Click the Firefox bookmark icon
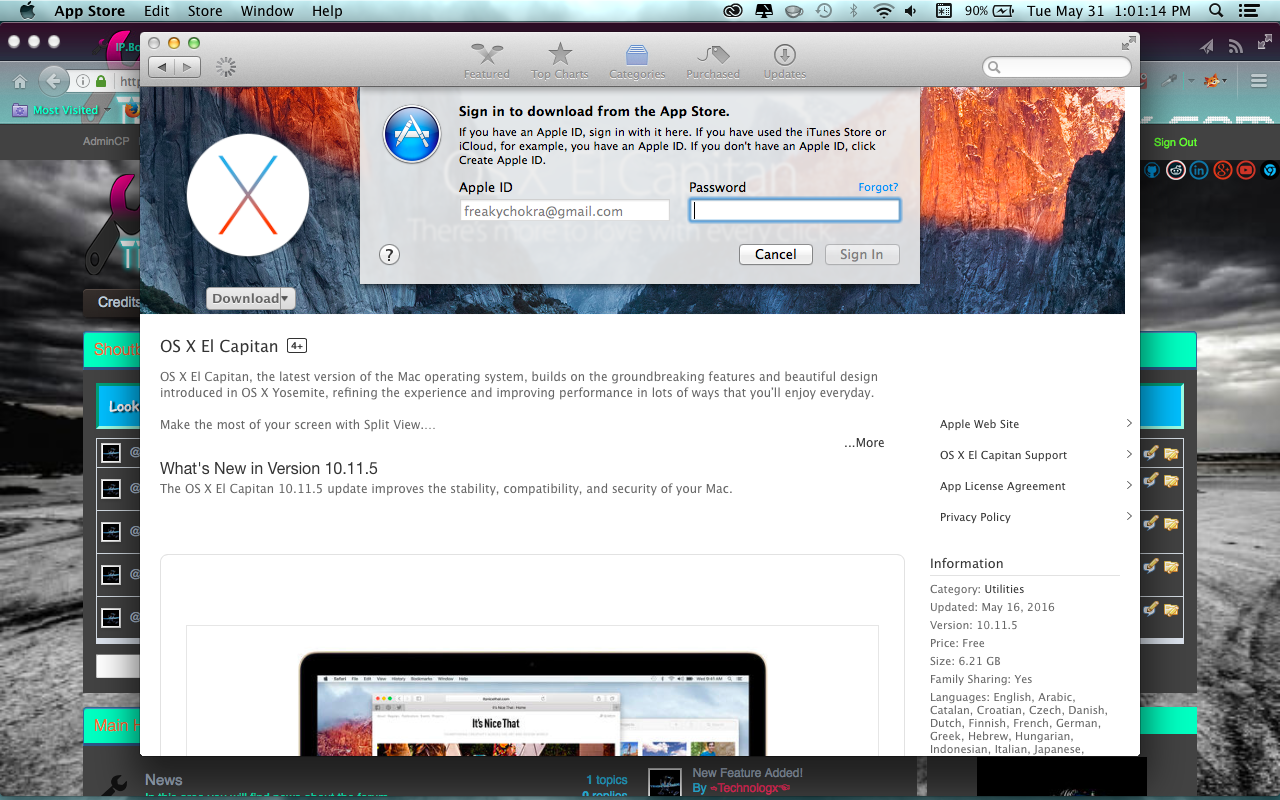Screen dimensions: 1280x800 131,109
